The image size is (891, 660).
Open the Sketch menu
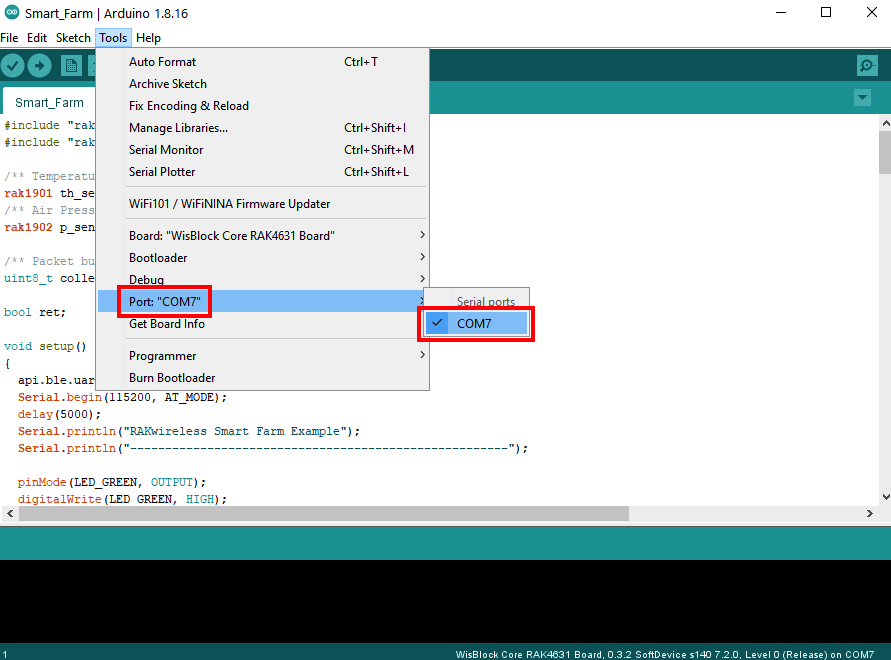73,38
